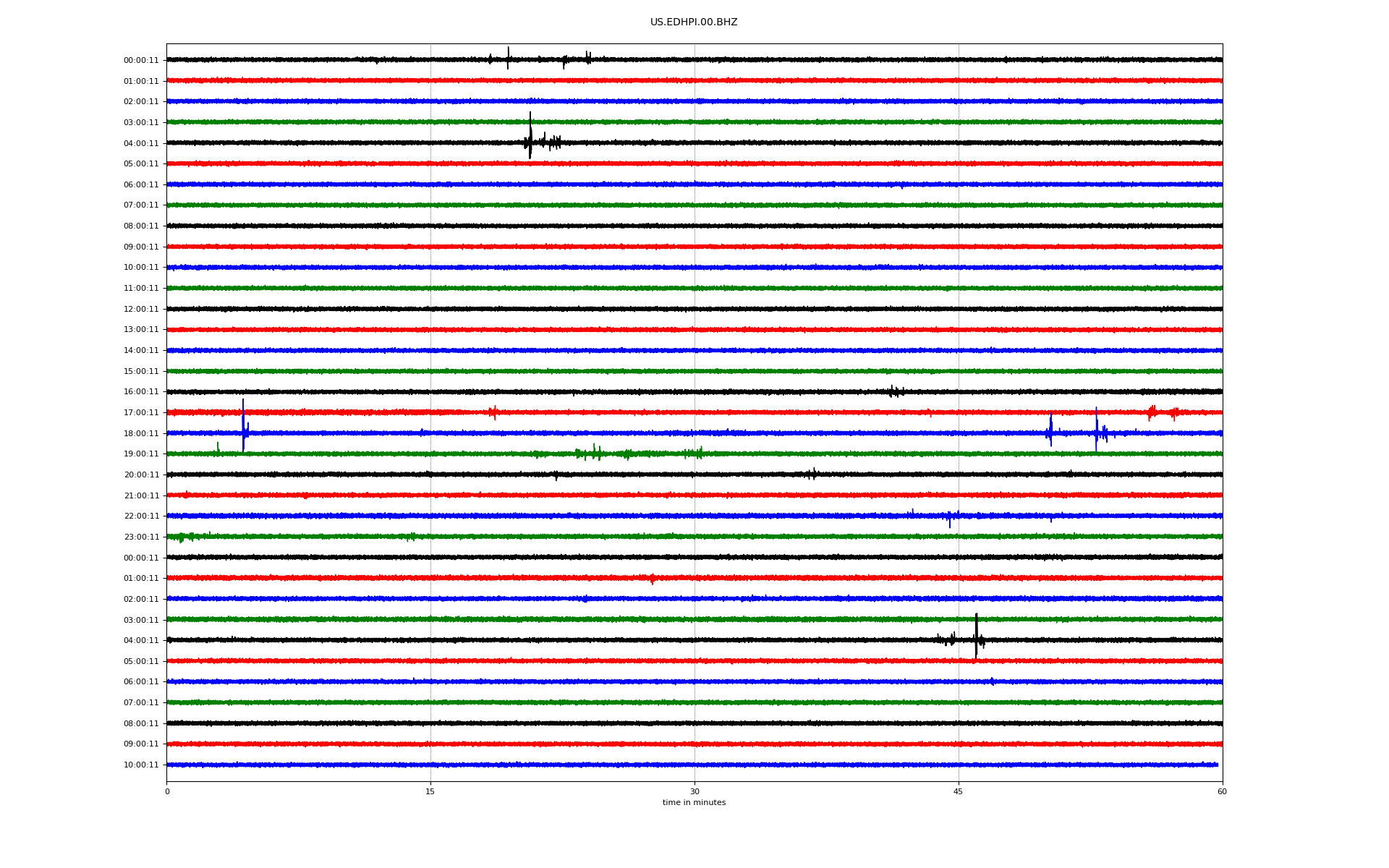Click the 17:00:11 row label
Screen dimensions: 1389x868
point(141,413)
